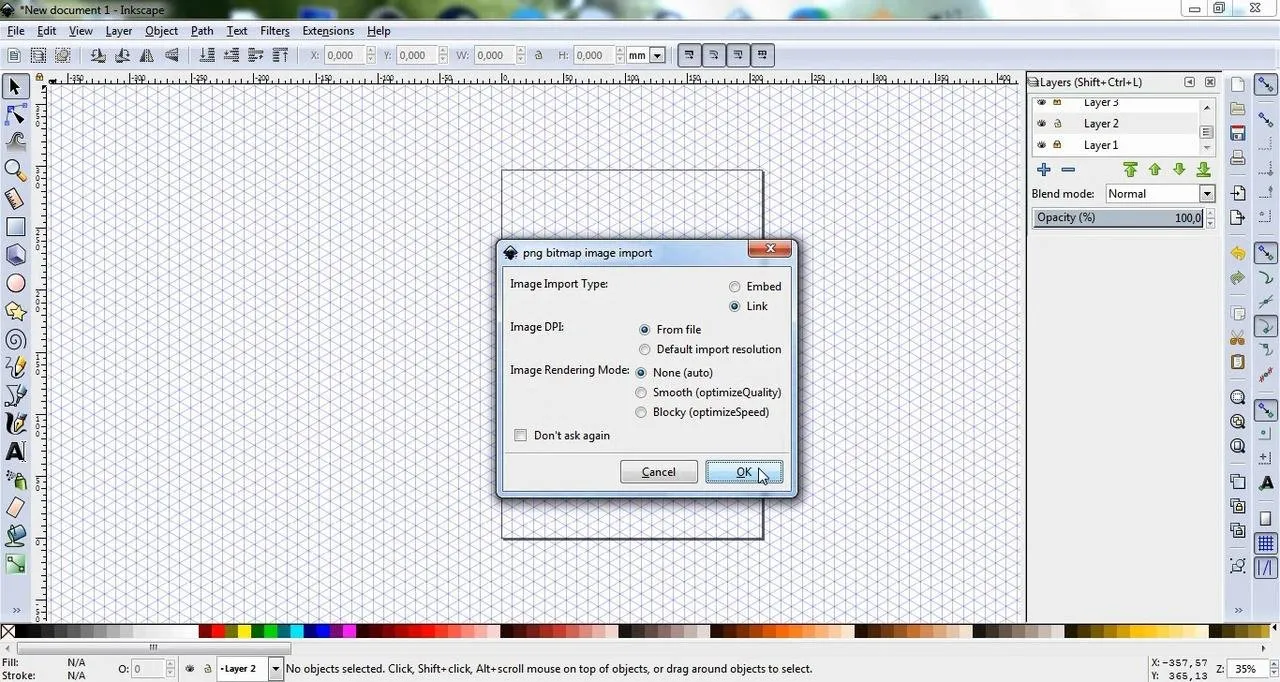
Task: Minimize the Layers panel with arrow button
Action: 1189,82
